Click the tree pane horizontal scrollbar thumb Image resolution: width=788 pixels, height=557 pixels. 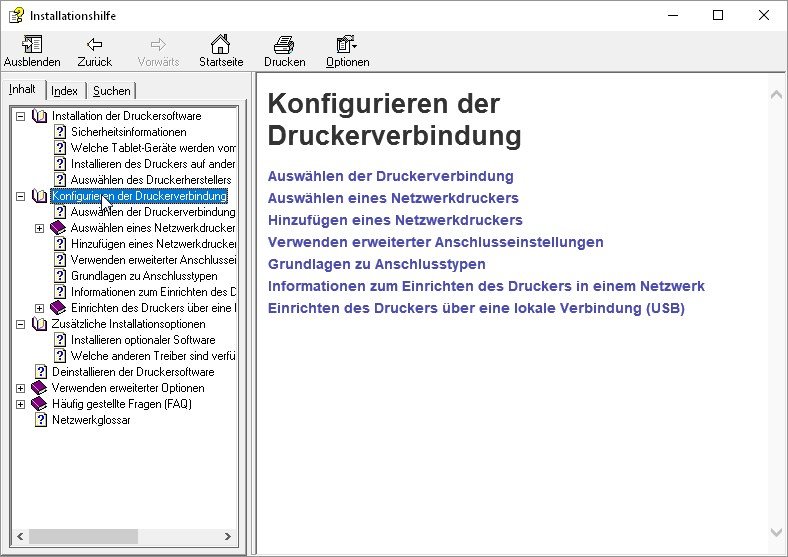coord(83,536)
